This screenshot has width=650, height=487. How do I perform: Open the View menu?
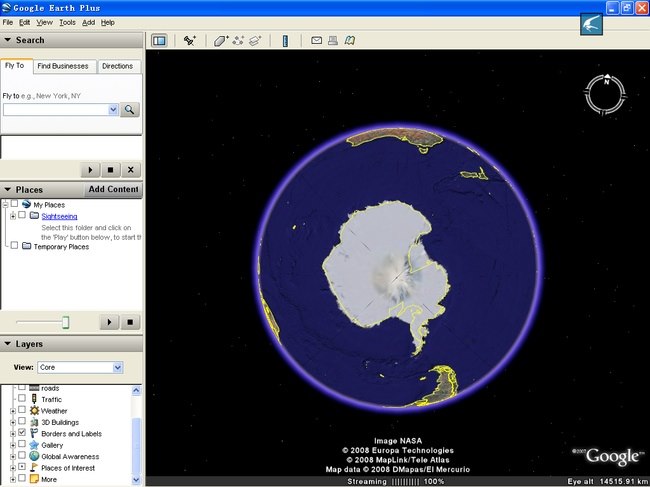[x=44, y=22]
